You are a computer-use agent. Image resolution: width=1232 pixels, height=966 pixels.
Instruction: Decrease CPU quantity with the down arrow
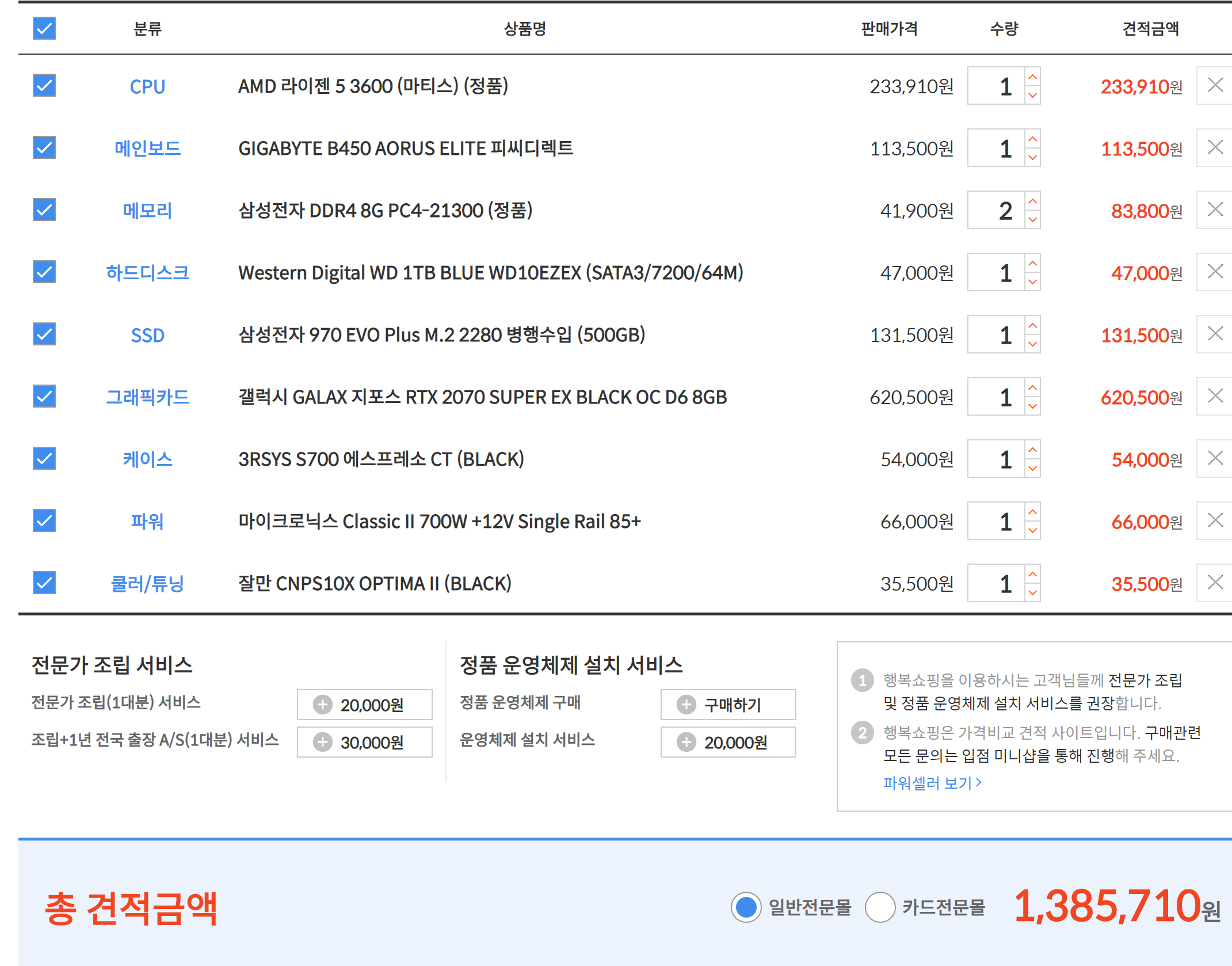tap(1032, 95)
